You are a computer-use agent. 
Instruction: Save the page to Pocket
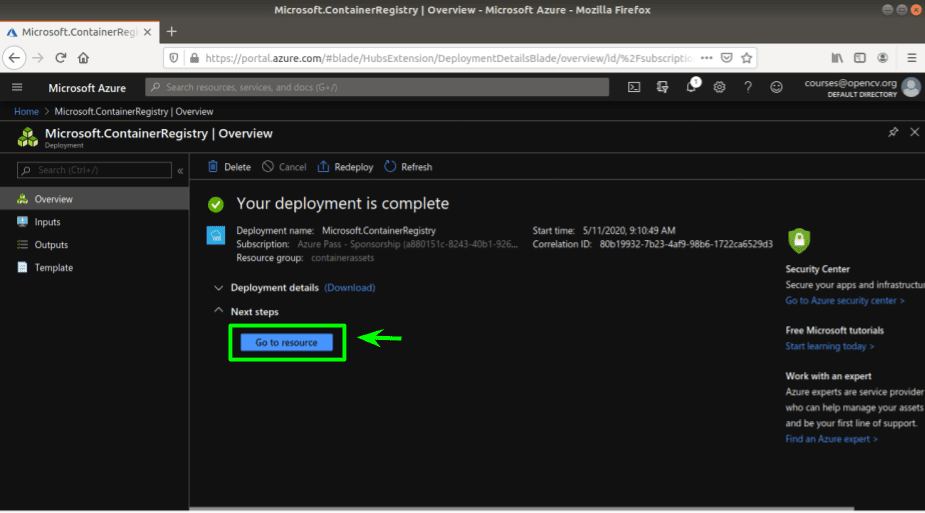pos(727,58)
